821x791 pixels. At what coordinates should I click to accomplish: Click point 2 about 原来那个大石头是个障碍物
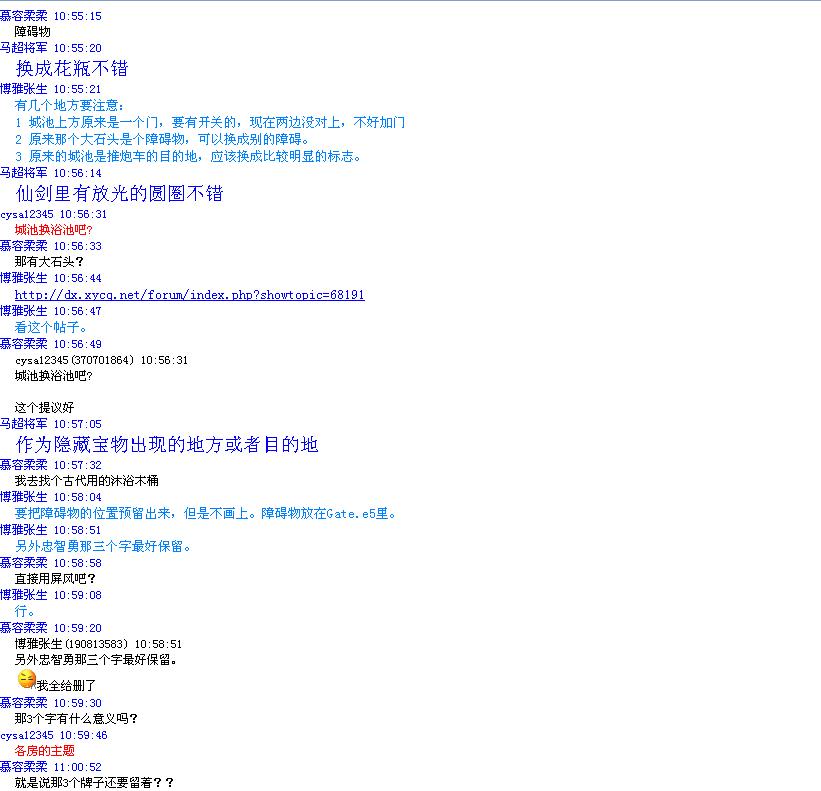click(162, 139)
